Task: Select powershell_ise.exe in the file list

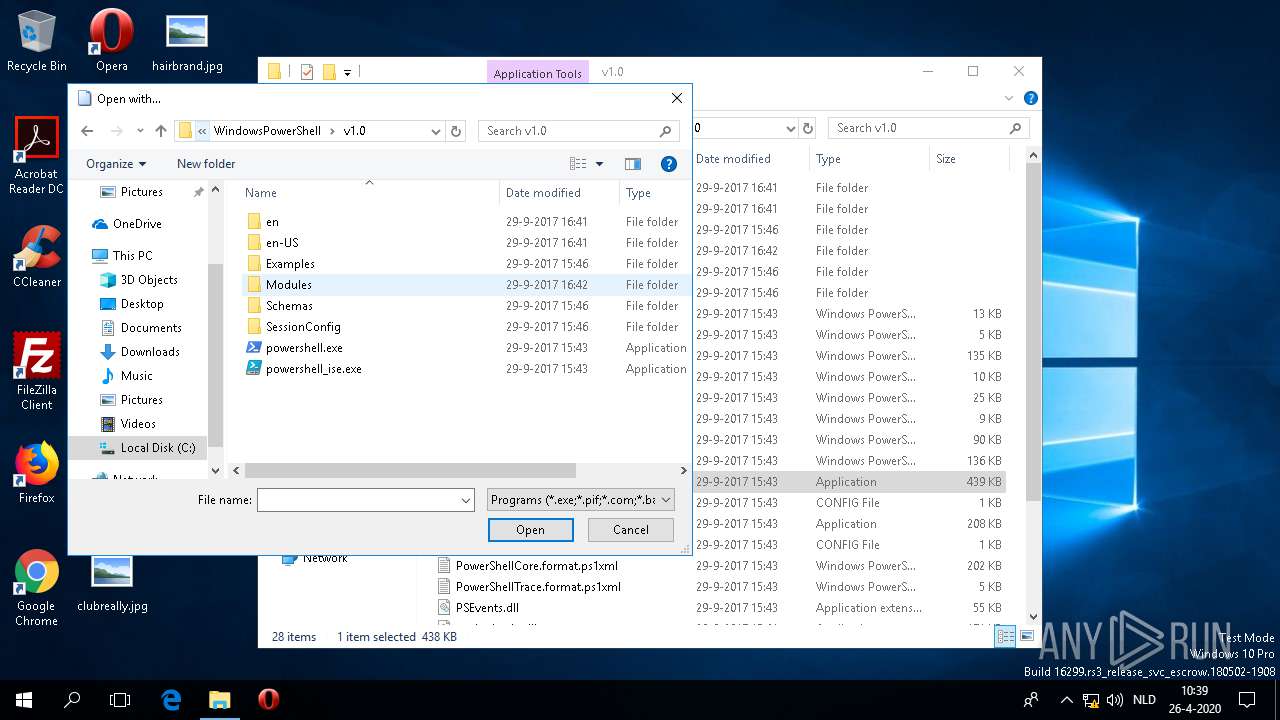Action: coord(313,369)
